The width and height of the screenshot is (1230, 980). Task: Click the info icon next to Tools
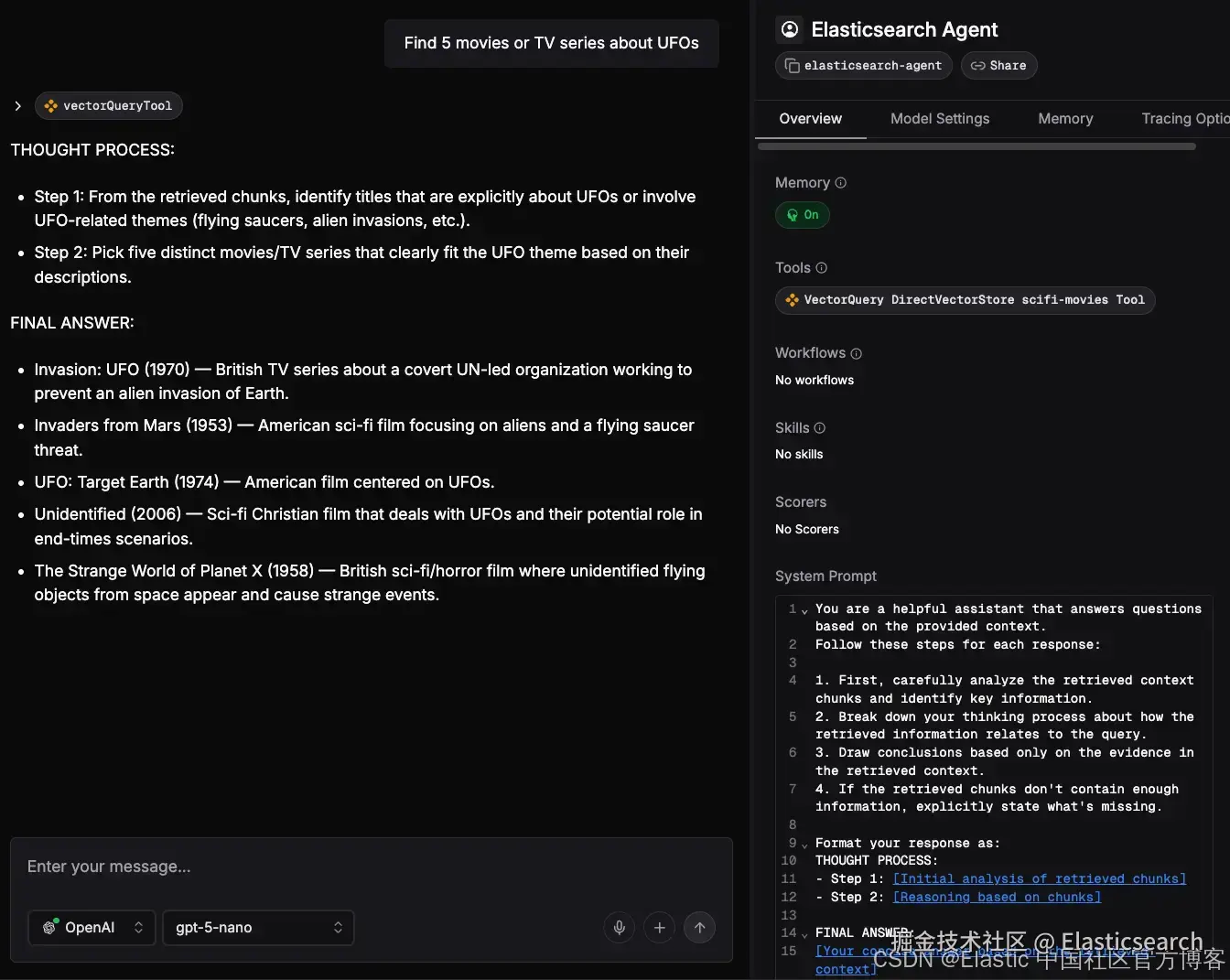(822, 268)
